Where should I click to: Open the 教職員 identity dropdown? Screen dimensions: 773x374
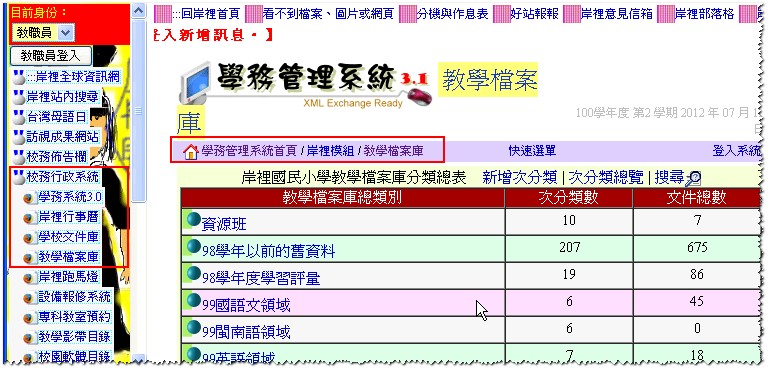(42, 33)
